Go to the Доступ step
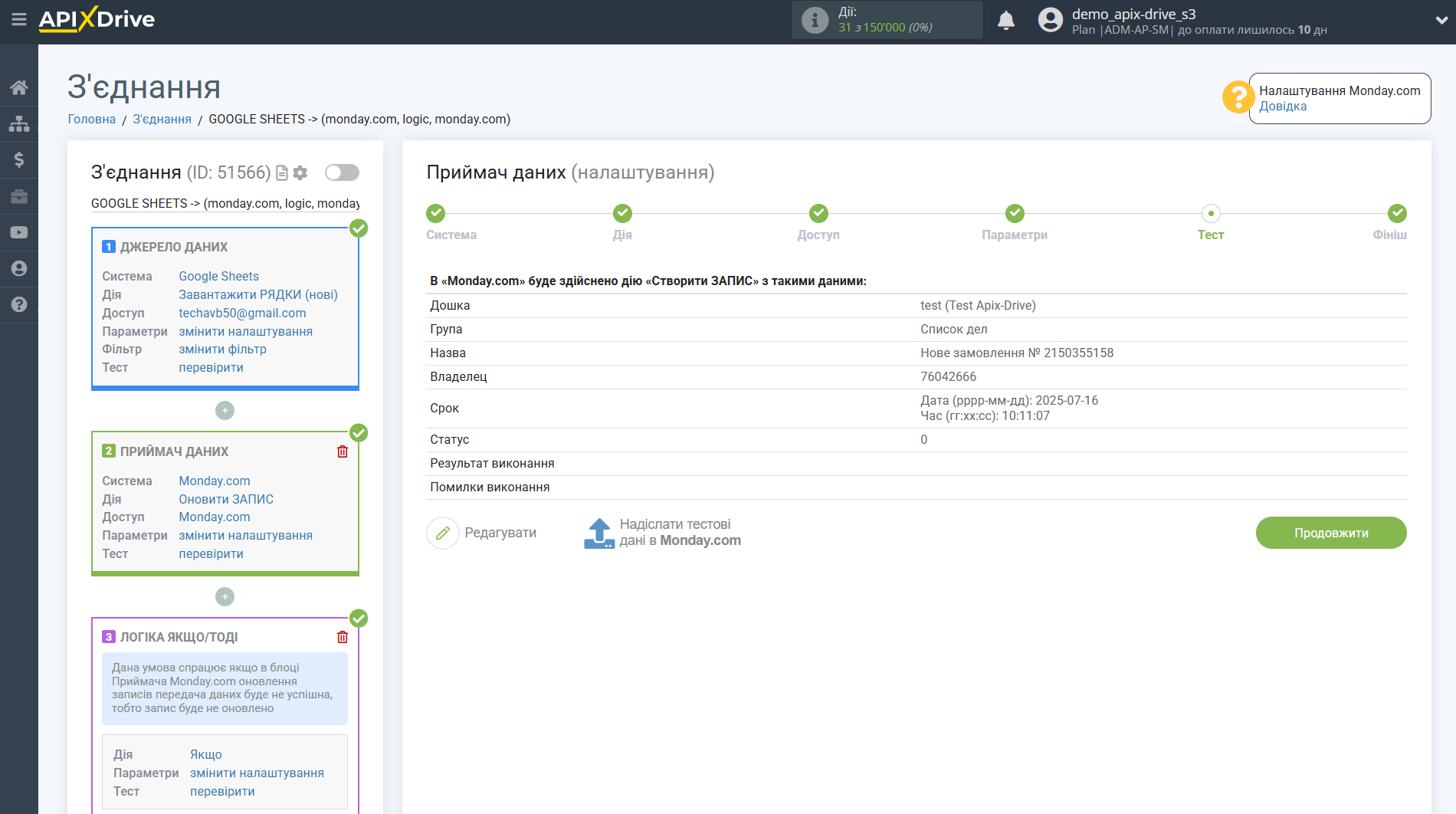This screenshot has height=814, width=1456. coord(818,213)
